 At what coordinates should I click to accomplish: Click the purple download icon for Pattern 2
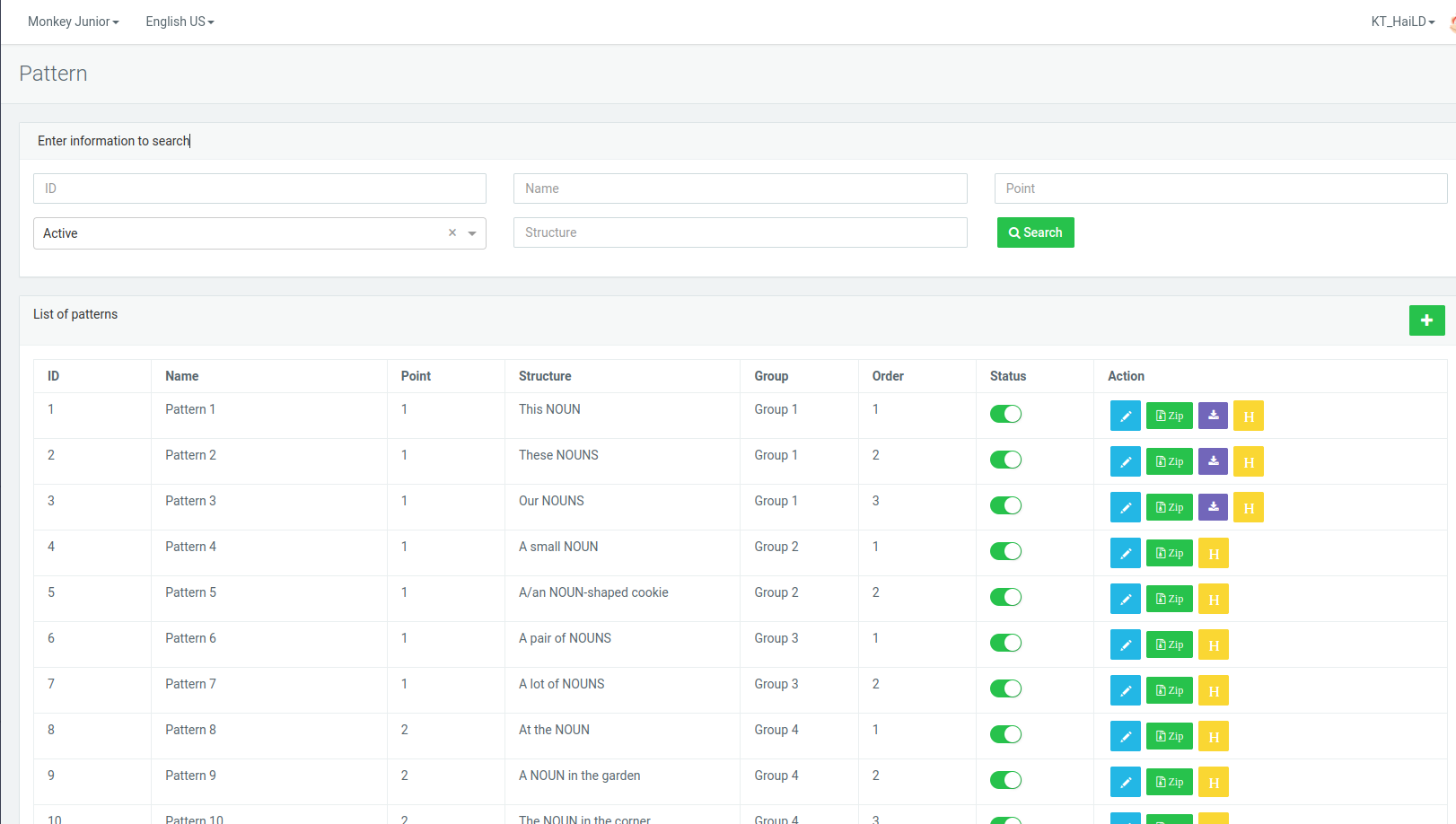(1213, 460)
